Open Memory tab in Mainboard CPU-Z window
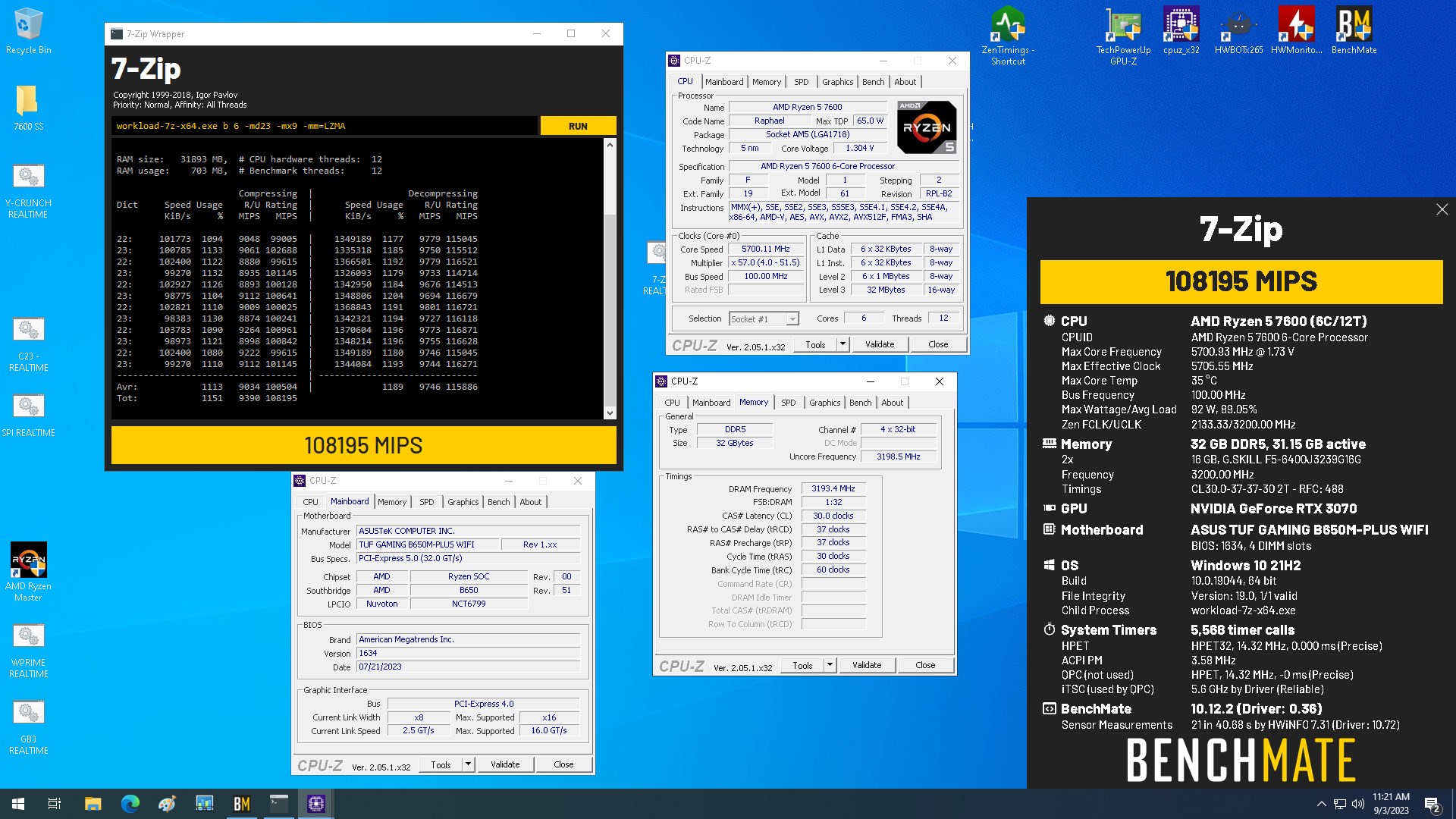 tap(392, 502)
